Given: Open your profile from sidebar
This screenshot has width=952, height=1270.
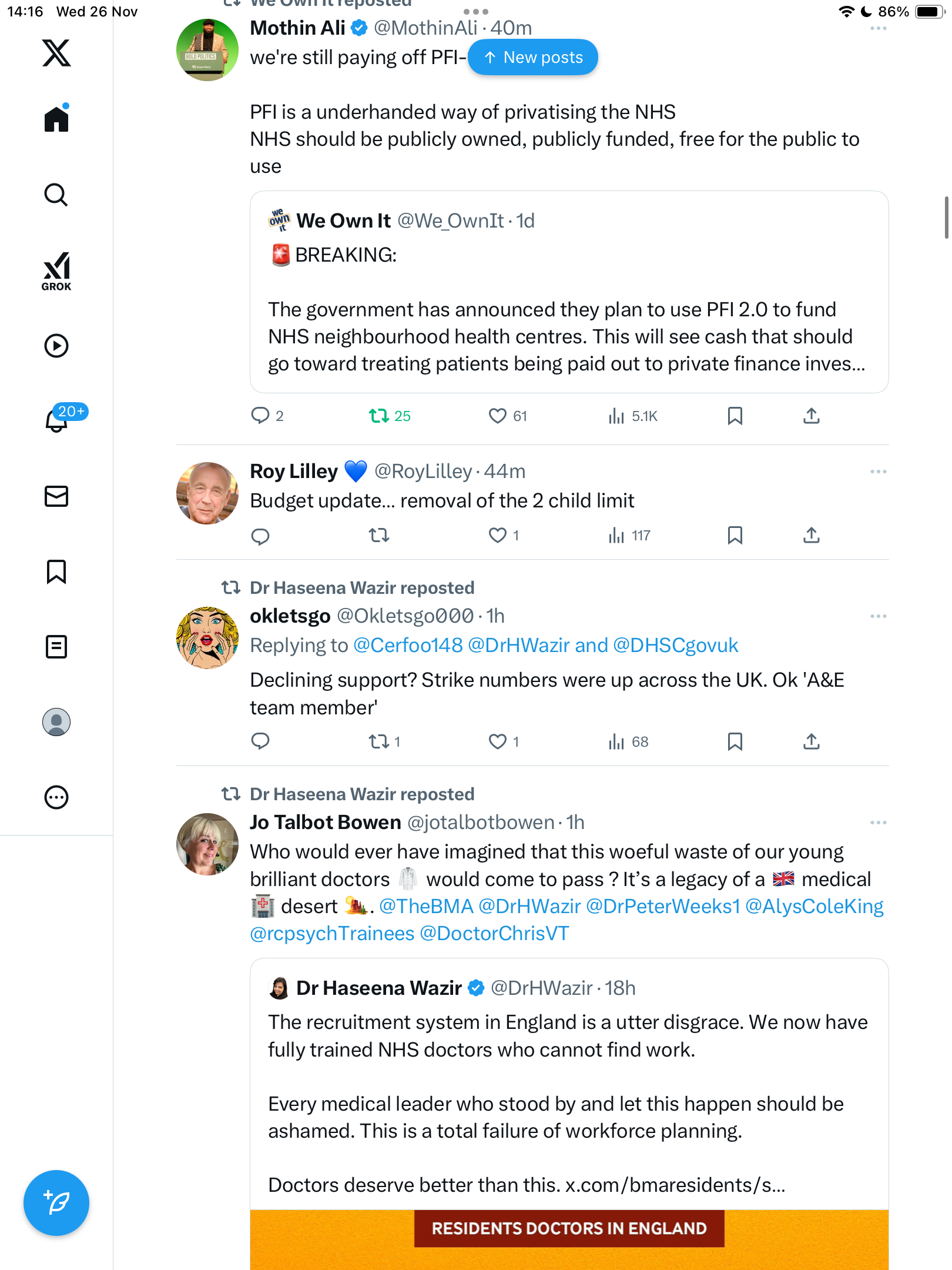Looking at the screenshot, I should point(56,722).
